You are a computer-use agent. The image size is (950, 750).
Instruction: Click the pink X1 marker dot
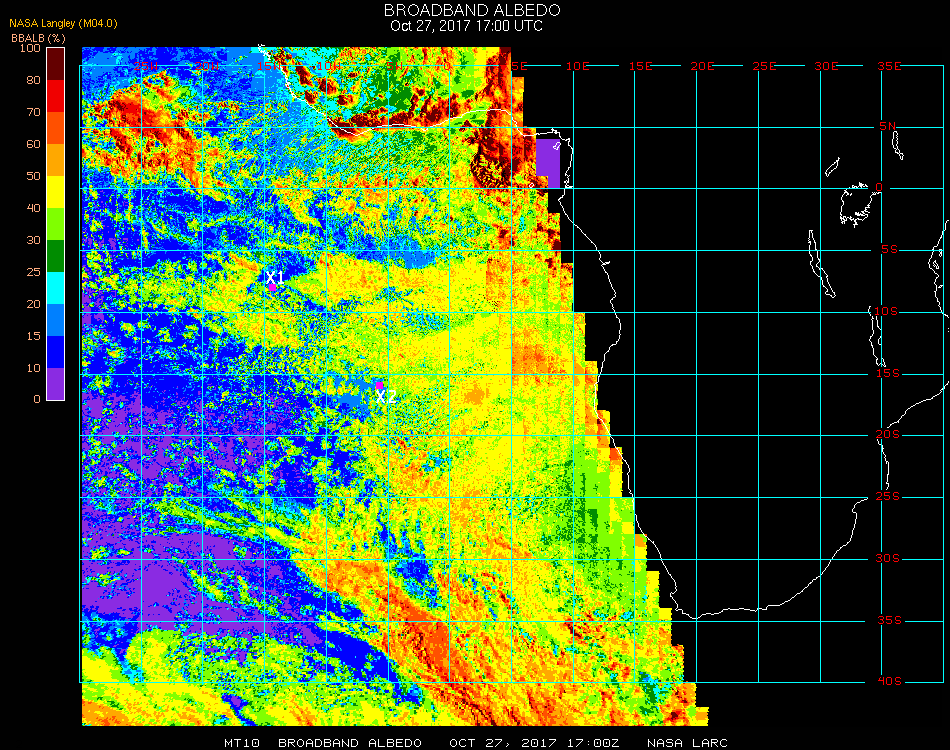[x=273, y=287]
